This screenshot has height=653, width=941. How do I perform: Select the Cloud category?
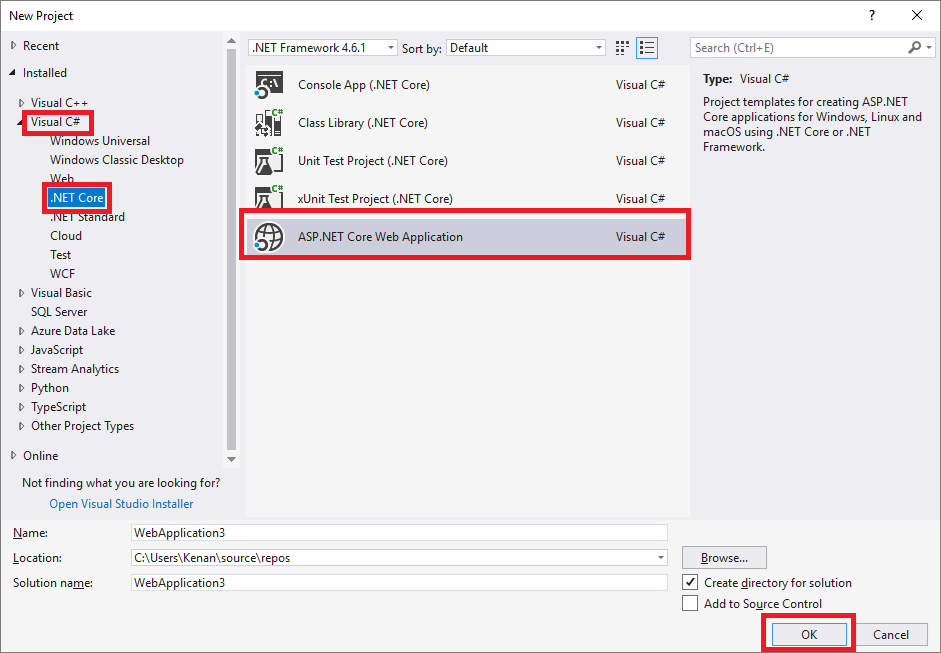pyautogui.click(x=66, y=236)
